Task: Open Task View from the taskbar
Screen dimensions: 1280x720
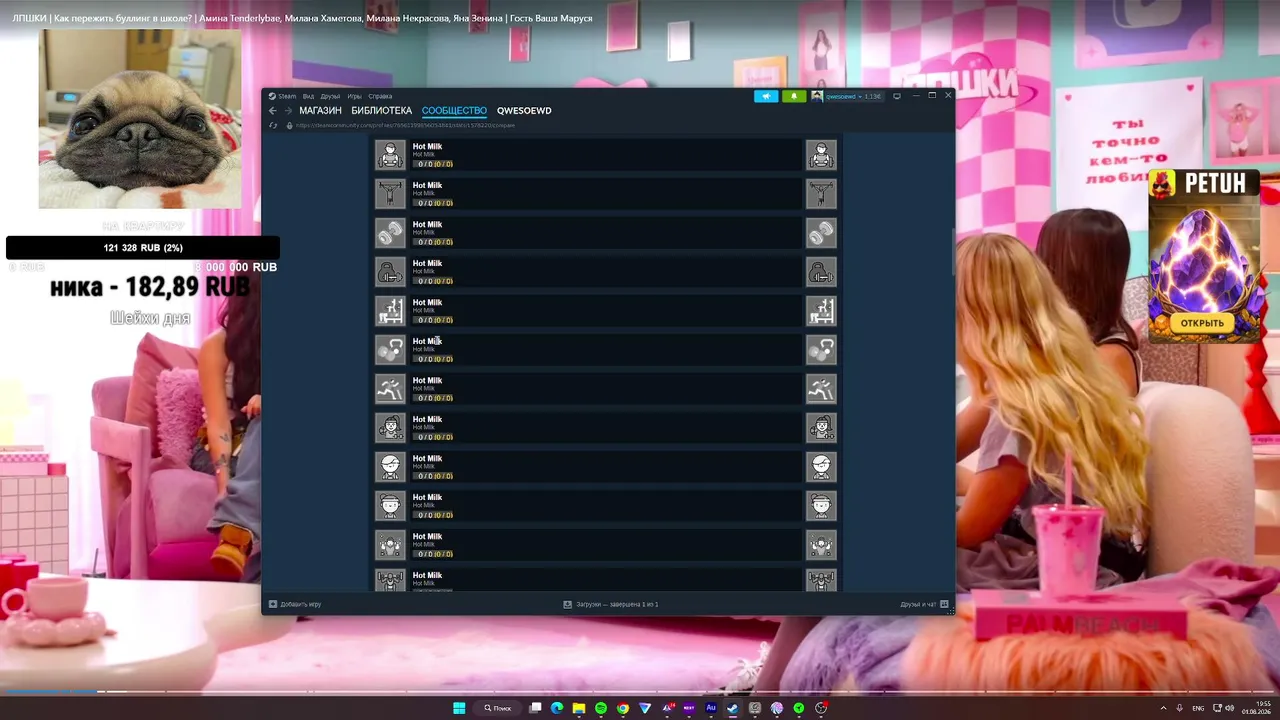Action: click(x=535, y=708)
